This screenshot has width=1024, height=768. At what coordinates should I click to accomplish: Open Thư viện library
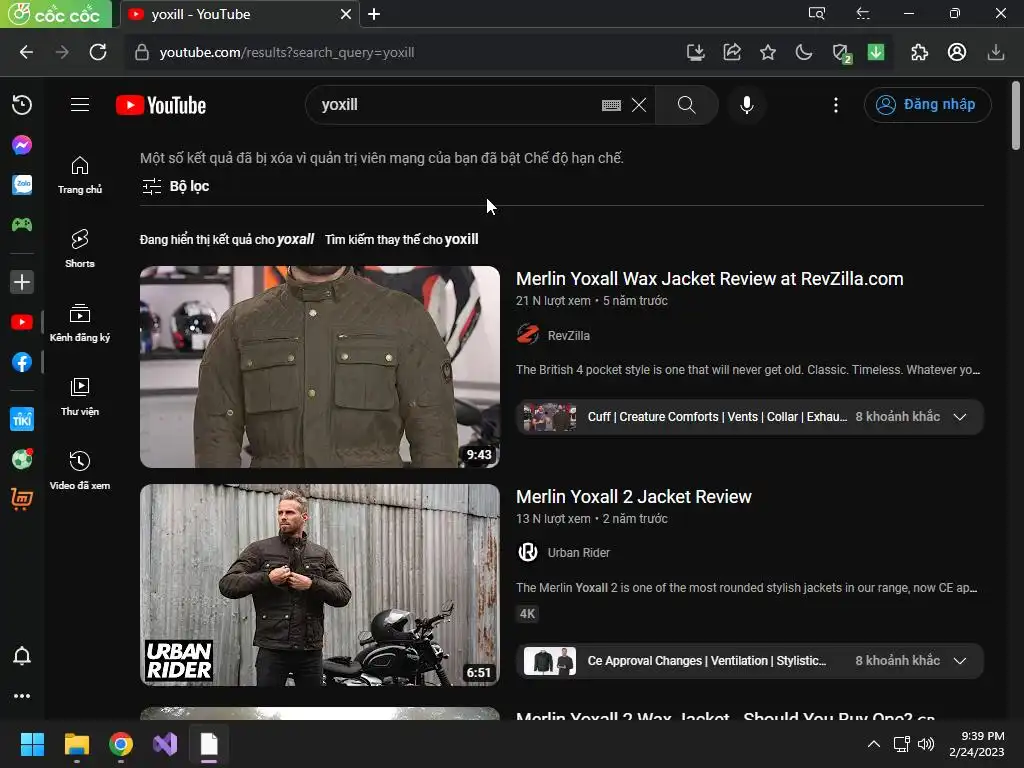pyautogui.click(x=80, y=397)
